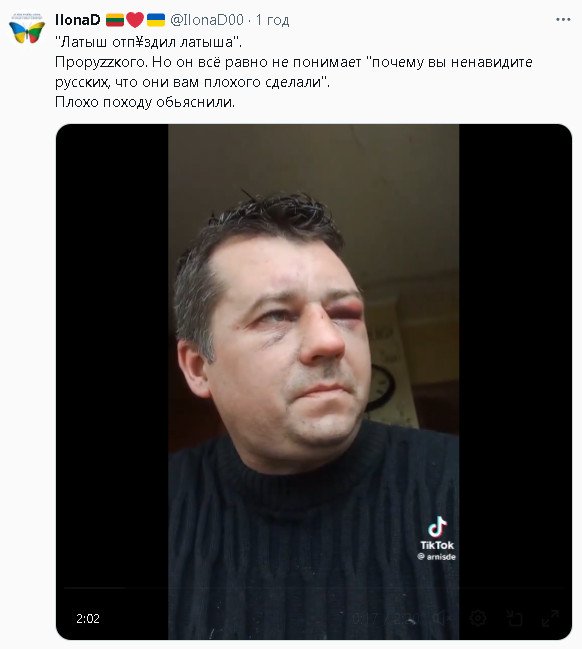The width and height of the screenshot is (582, 649).
Task: Expand the video to fullscreen
Action: (550, 618)
